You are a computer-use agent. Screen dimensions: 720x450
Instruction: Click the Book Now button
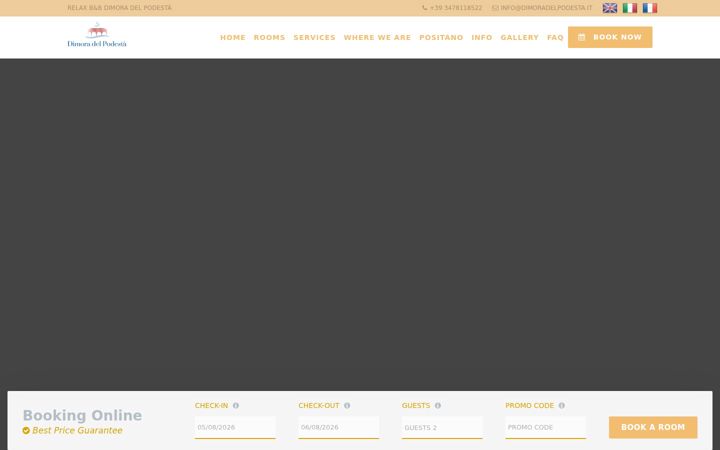(610, 37)
